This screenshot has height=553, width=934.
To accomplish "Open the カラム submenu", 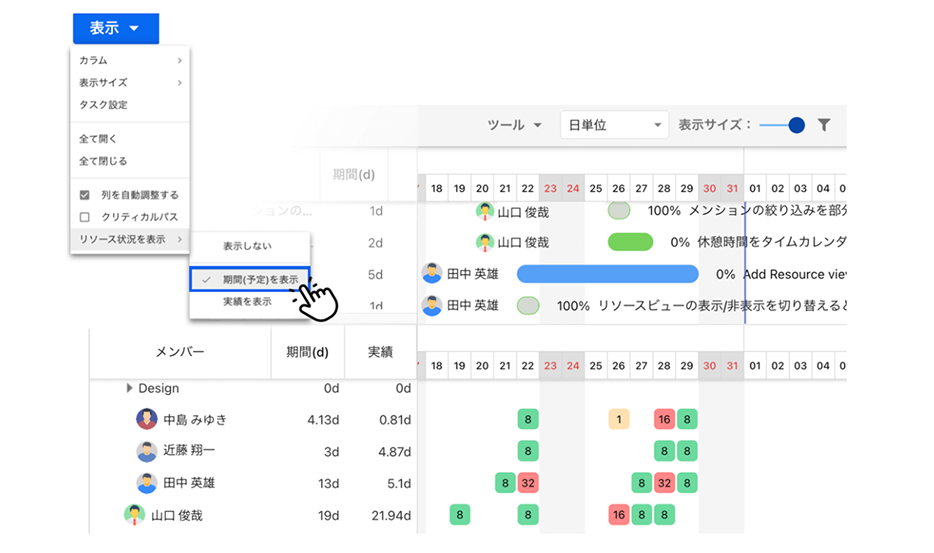I will pyautogui.click(x=130, y=61).
